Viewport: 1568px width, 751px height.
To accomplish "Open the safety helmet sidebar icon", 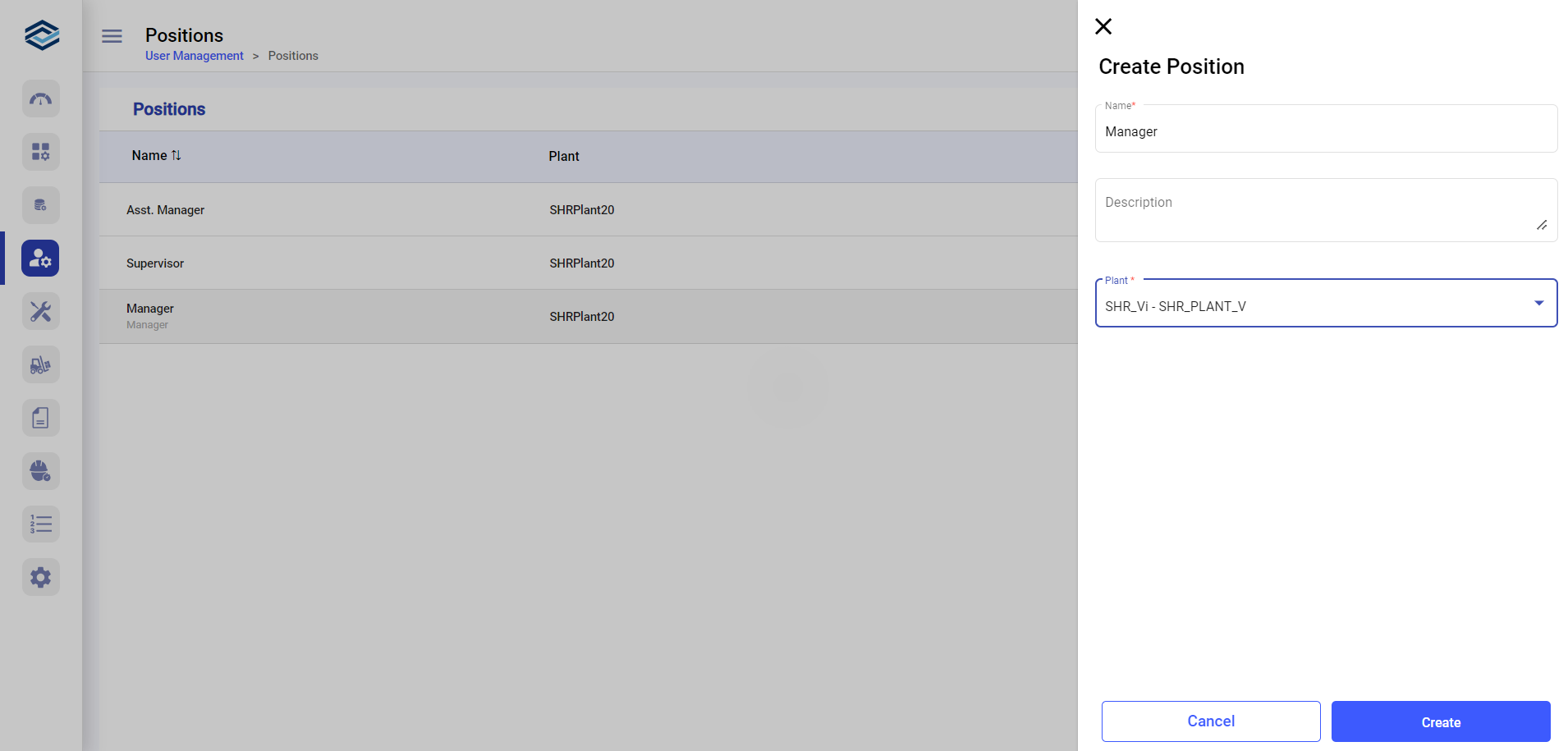I will pos(41,471).
